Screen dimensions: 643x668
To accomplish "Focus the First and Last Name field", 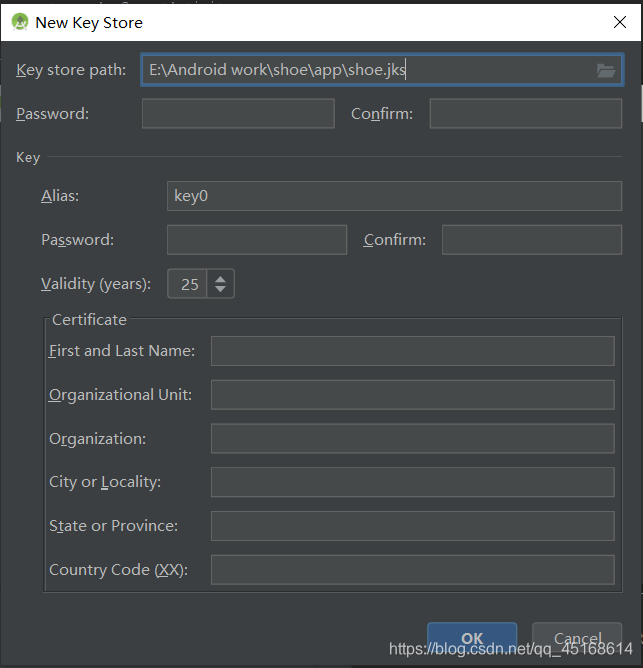I will tap(412, 351).
